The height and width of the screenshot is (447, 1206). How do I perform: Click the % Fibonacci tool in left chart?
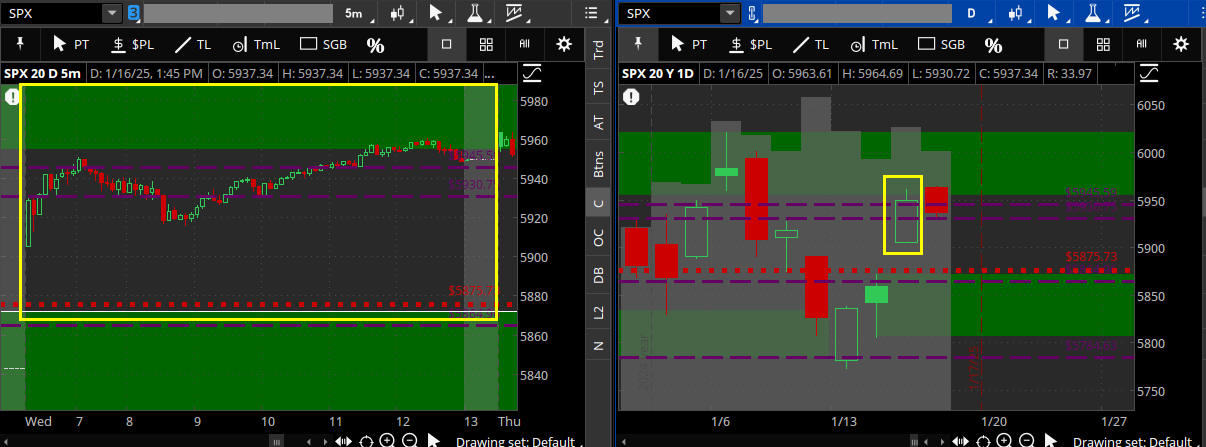pyautogui.click(x=375, y=45)
